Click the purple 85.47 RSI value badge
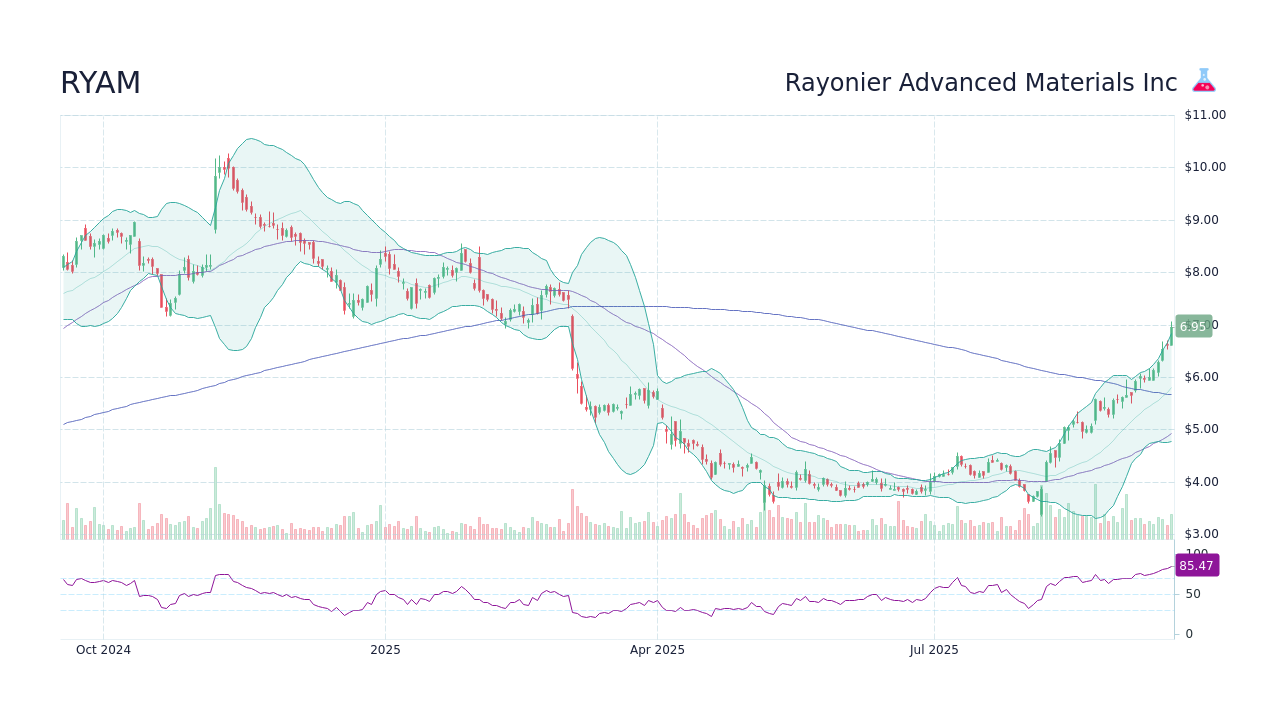 tap(1196, 566)
